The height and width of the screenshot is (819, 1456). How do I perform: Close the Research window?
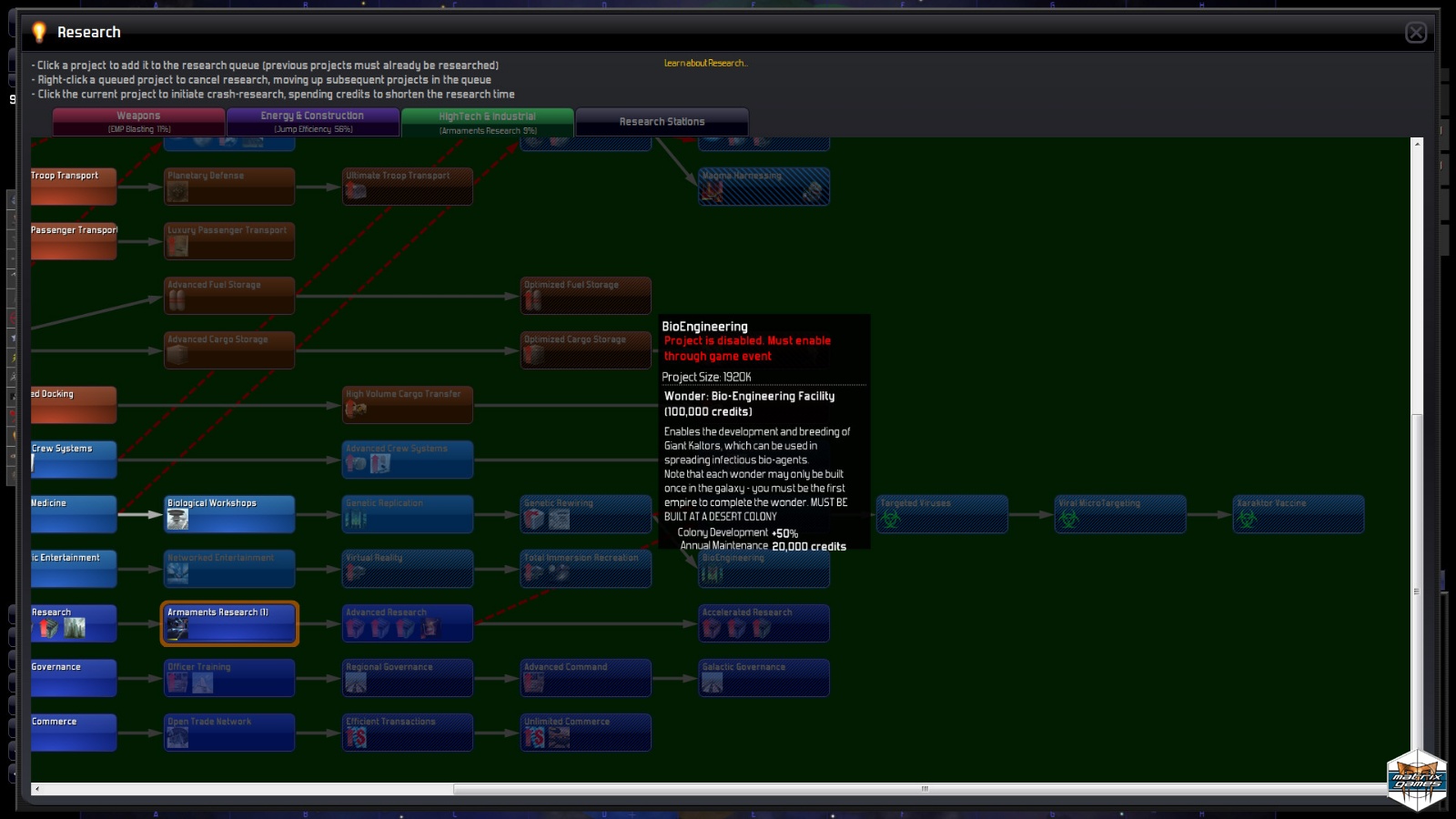tap(1416, 33)
